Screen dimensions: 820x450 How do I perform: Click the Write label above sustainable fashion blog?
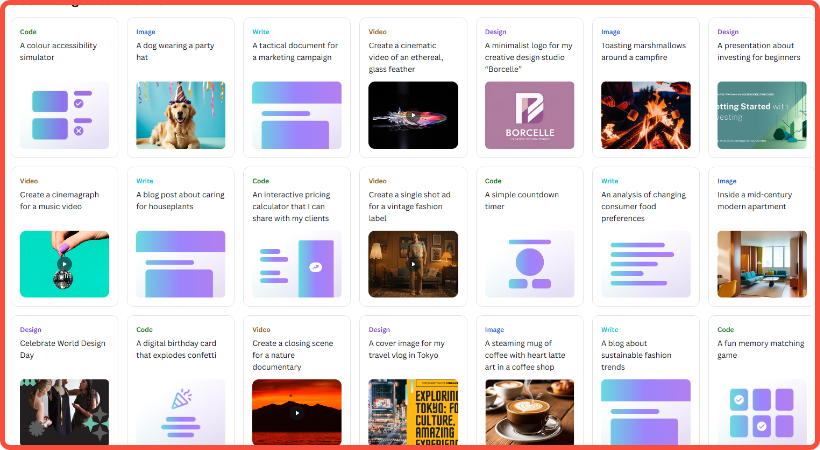click(x=610, y=330)
